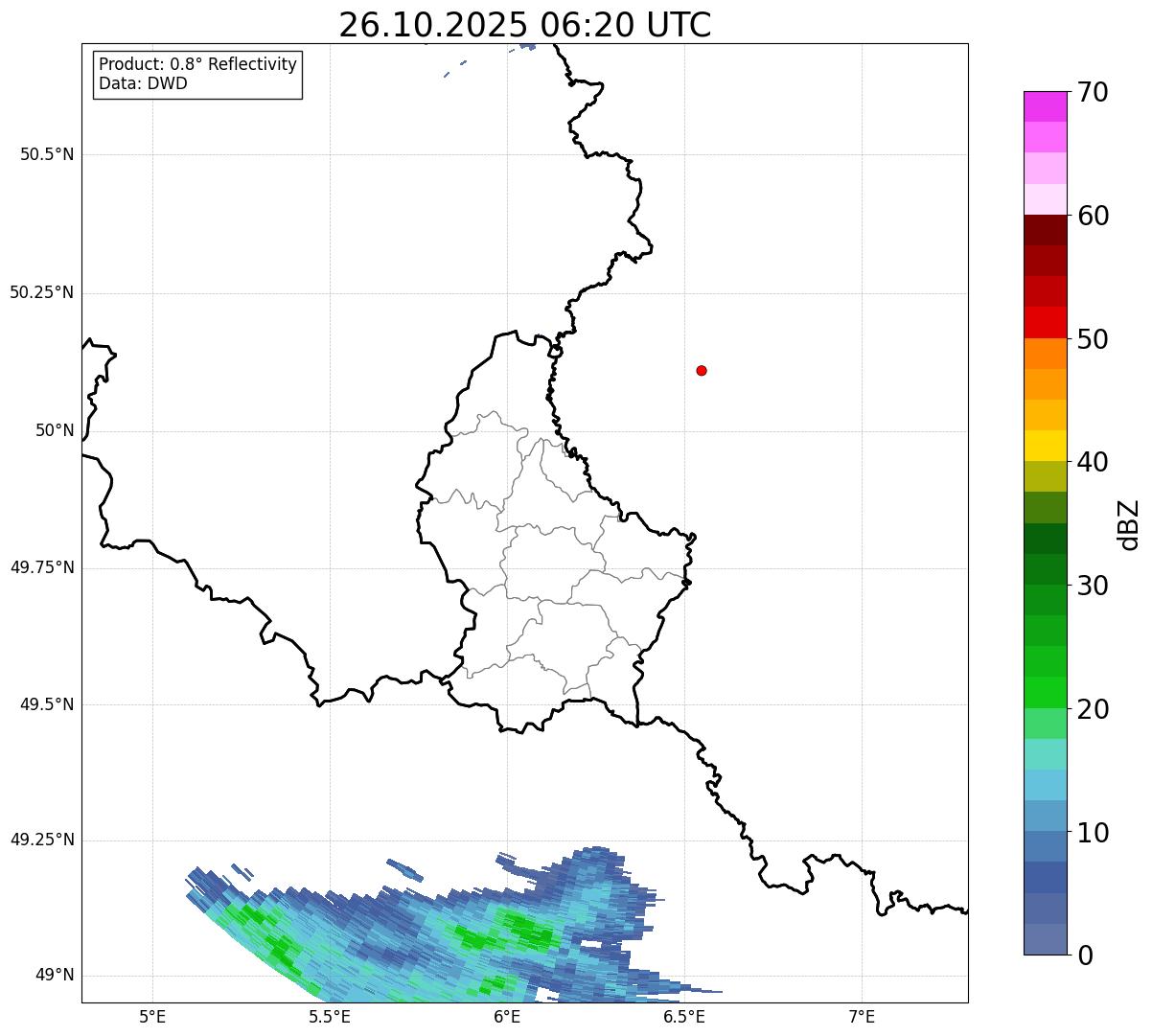Pick the slate blue swatch at the colorbar bottom
Screen dimensions: 1152x1036
pos(1045,939)
